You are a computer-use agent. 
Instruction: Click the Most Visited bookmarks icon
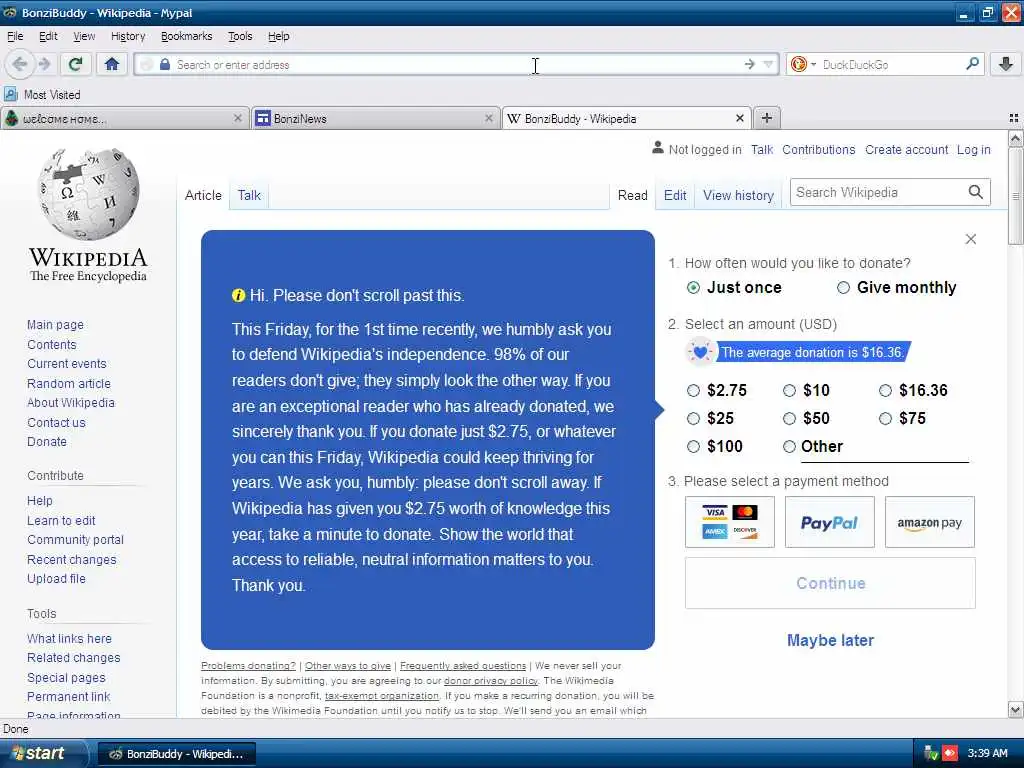(11, 95)
